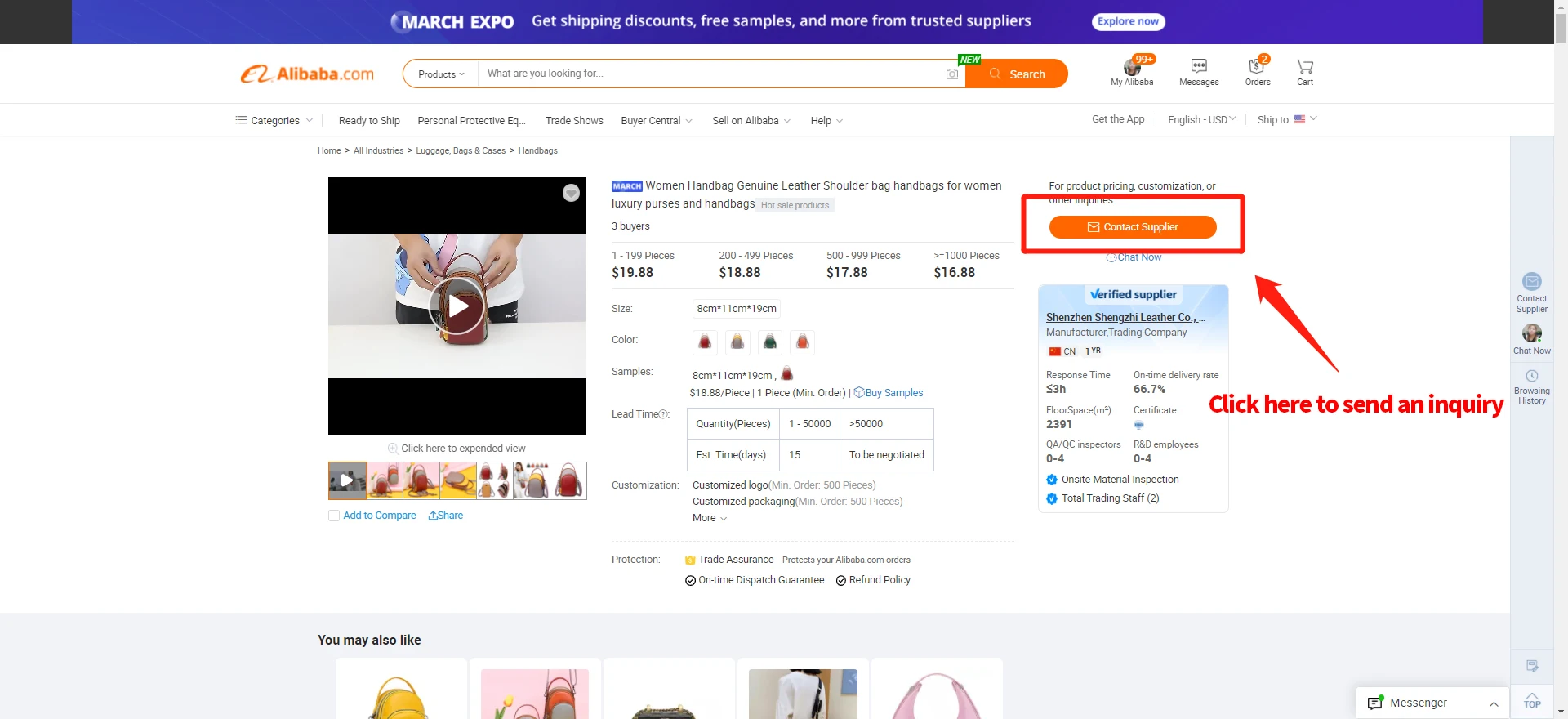Open the Trade Shows menu item
The height and width of the screenshot is (719, 1568).
coord(574,121)
